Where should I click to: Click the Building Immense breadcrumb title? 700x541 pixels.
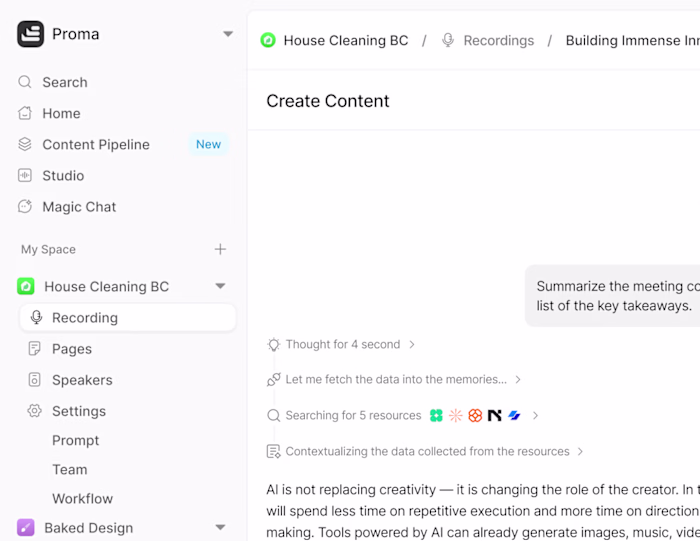point(633,41)
